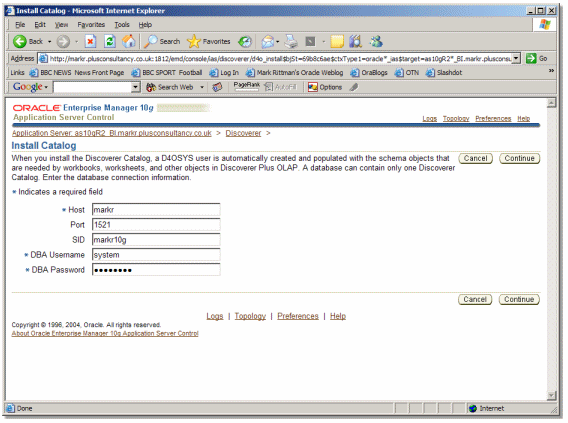Viewport: 568px width, 423px height.
Task: Open the Tools menu
Action: (122, 25)
